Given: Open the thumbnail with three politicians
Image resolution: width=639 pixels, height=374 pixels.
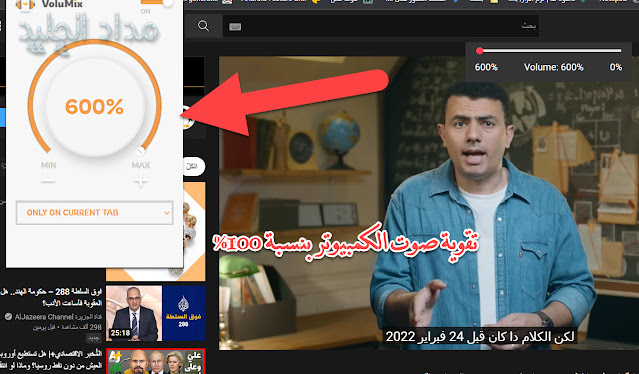Looking at the screenshot, I should (155, 361).
